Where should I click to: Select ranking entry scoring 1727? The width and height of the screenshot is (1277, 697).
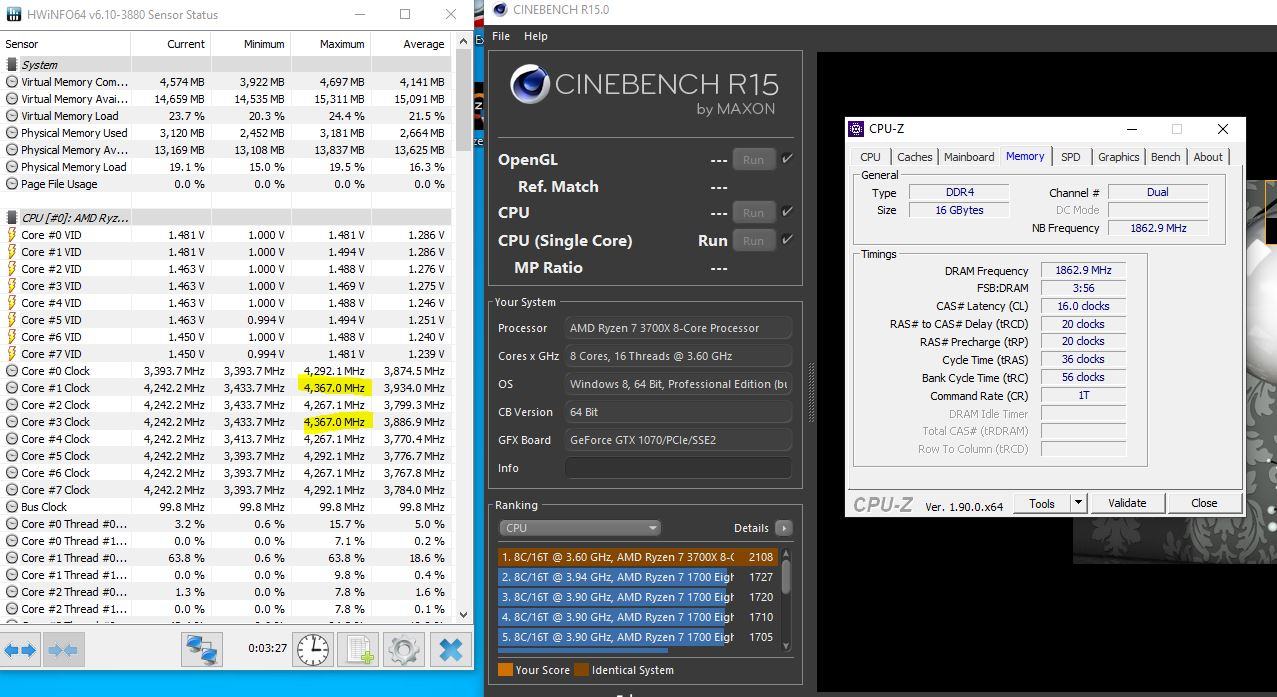point(637,577)
